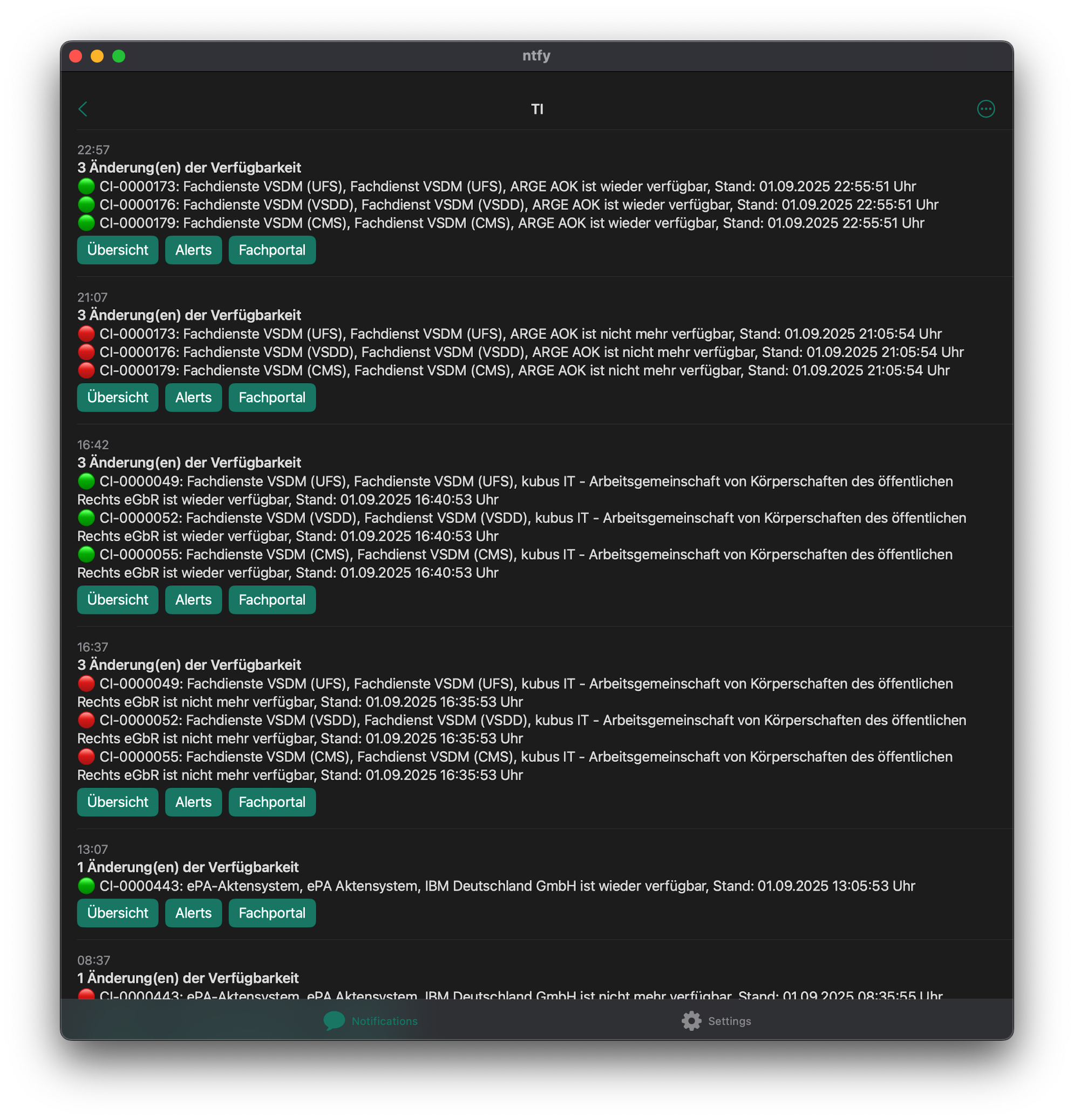The height and width of the screenshot is (1120, 1074).
Task: Click the CI-0000049 wieder verfügbar entry
Action: pyautogui.click(x=514, y=490)
